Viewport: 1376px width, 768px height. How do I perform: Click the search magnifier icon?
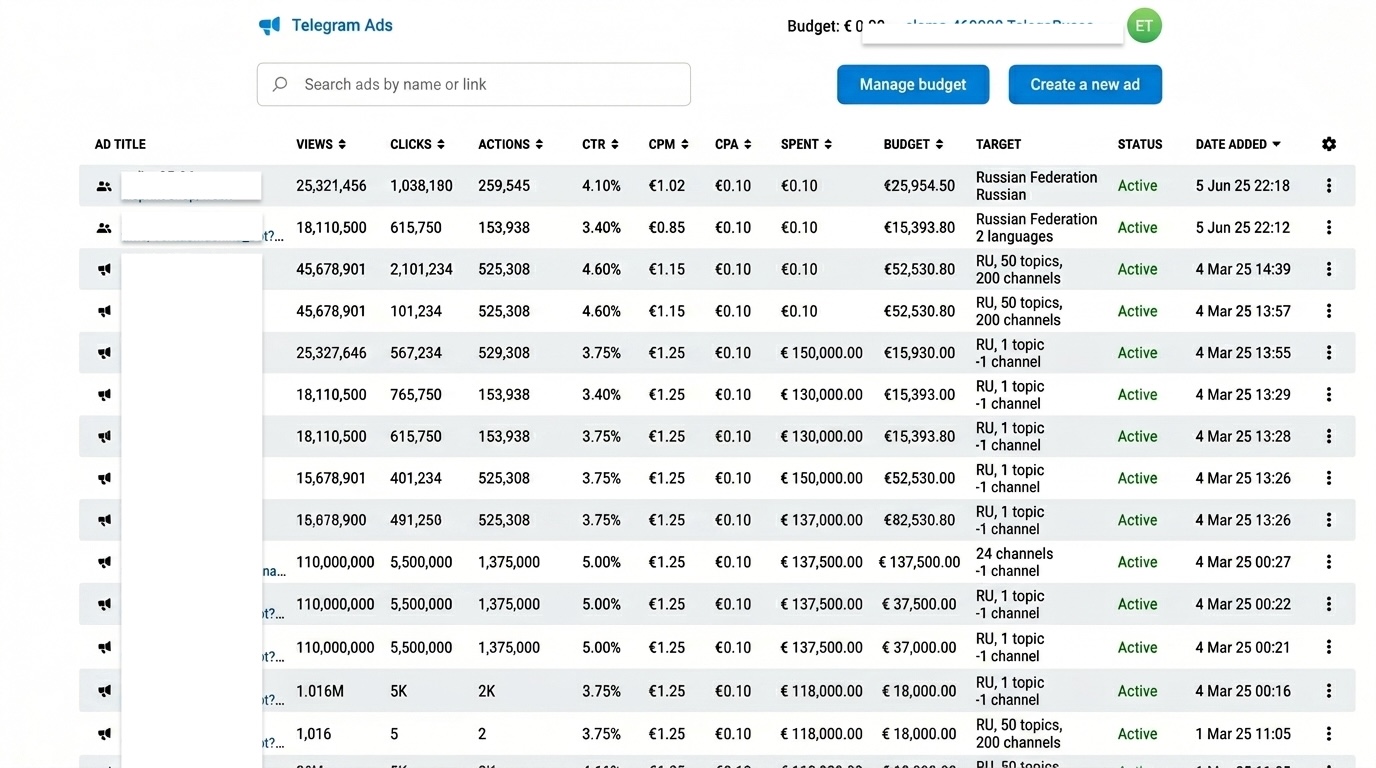click(x=280, y=84)
